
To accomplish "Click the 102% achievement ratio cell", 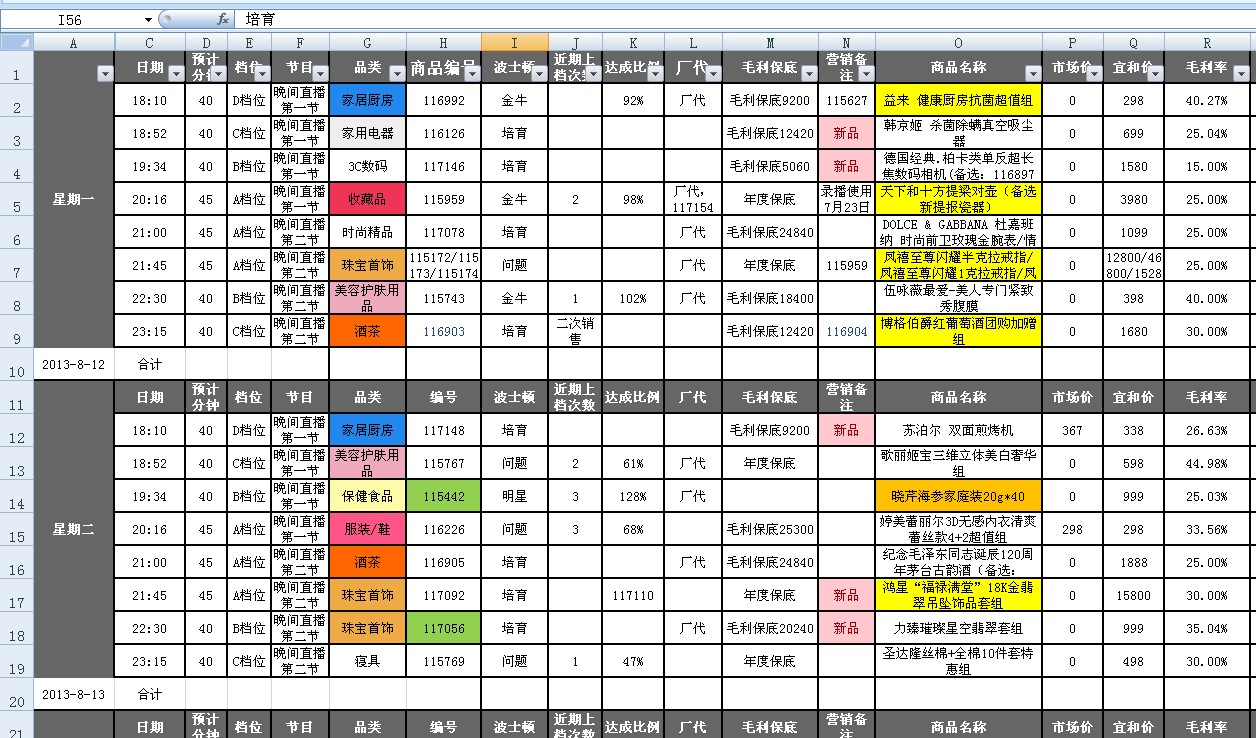I will (632, 299).
